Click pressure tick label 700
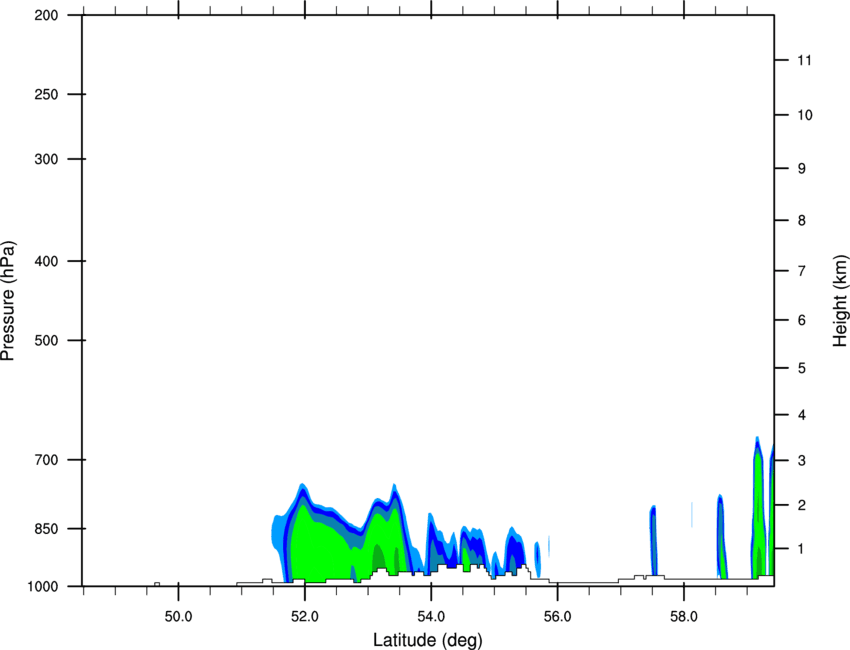850x650 pixels. click(x=46, y=460)
